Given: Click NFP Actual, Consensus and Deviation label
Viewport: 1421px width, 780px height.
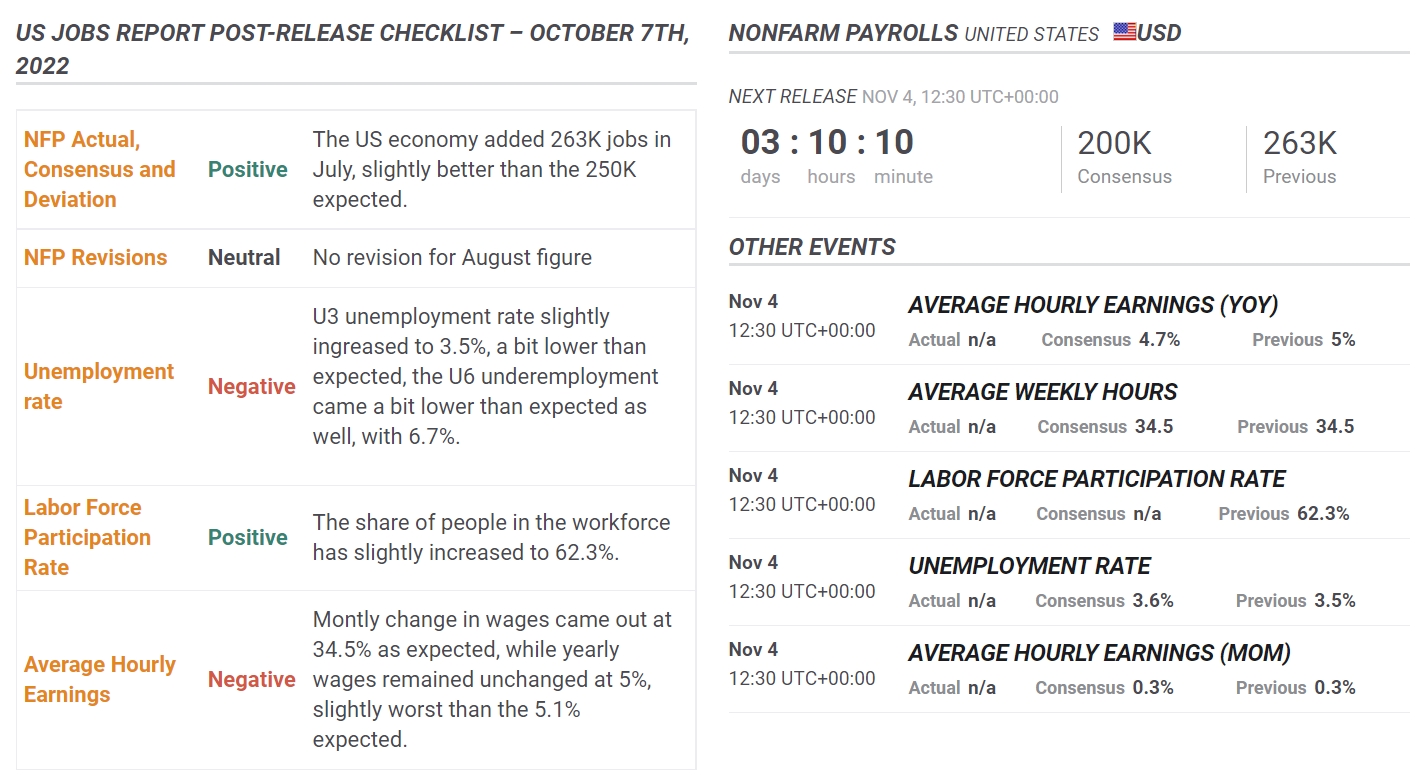Looking at the screenshot, I should 100,169.
